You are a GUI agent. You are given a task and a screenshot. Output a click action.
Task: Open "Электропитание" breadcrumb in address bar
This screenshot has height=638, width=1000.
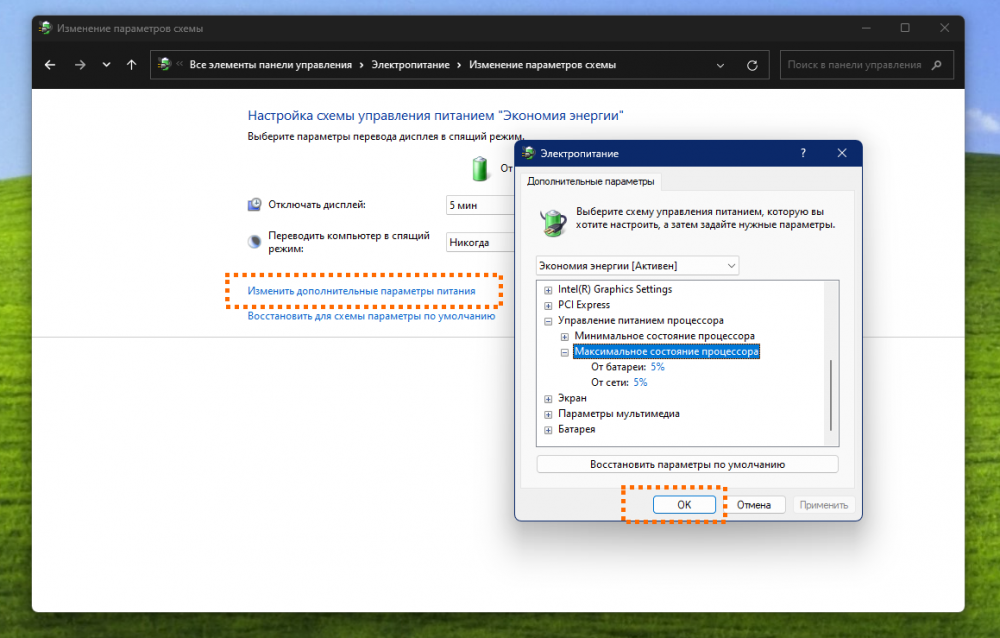click(410, 65)
